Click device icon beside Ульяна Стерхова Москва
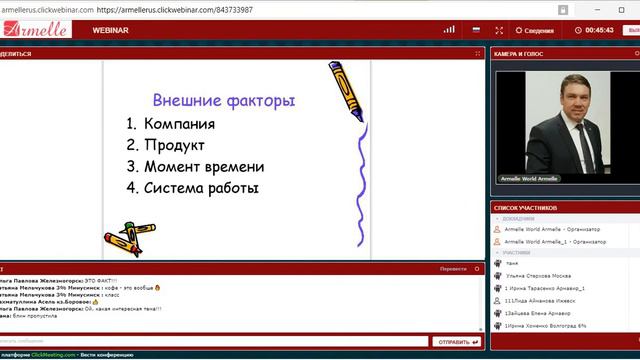This screenshot has width=640, height=360. click(x=498, y=276)
